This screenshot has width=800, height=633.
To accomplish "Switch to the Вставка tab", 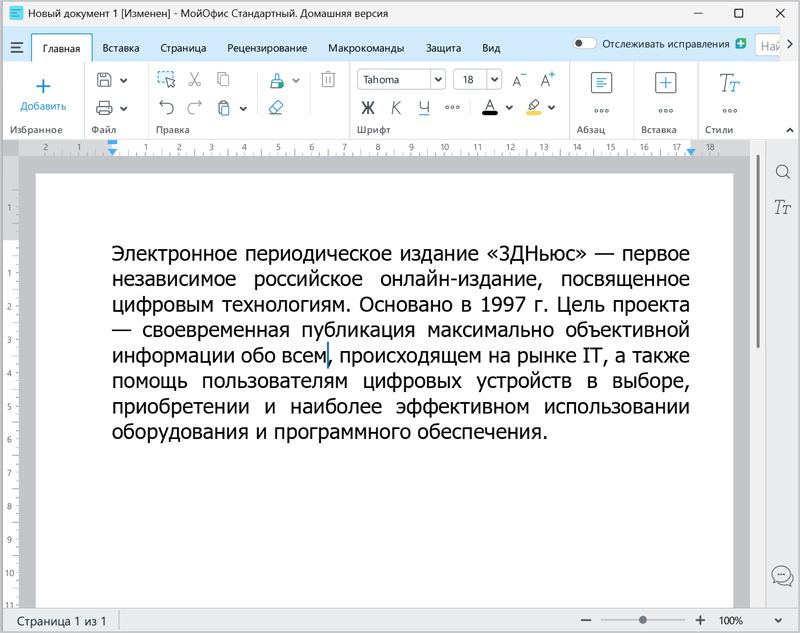I will (121, 48).
